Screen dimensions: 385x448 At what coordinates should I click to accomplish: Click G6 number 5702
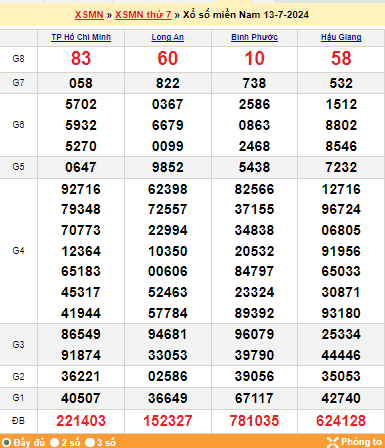pos(81,104)
